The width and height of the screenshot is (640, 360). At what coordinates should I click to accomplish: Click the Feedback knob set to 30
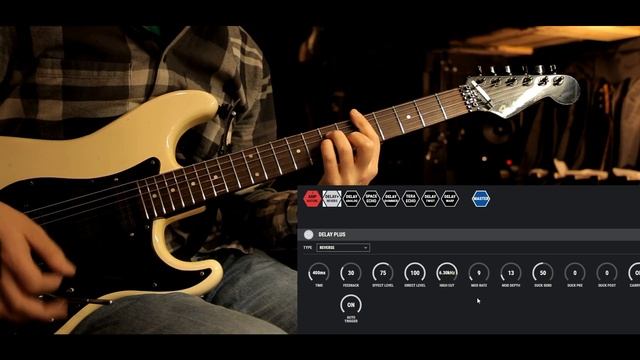pos(351,273)
